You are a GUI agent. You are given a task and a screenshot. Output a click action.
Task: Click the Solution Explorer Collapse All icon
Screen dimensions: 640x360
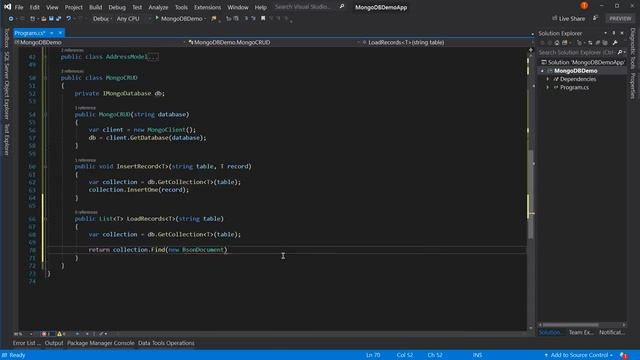click(x=598, y=42)
